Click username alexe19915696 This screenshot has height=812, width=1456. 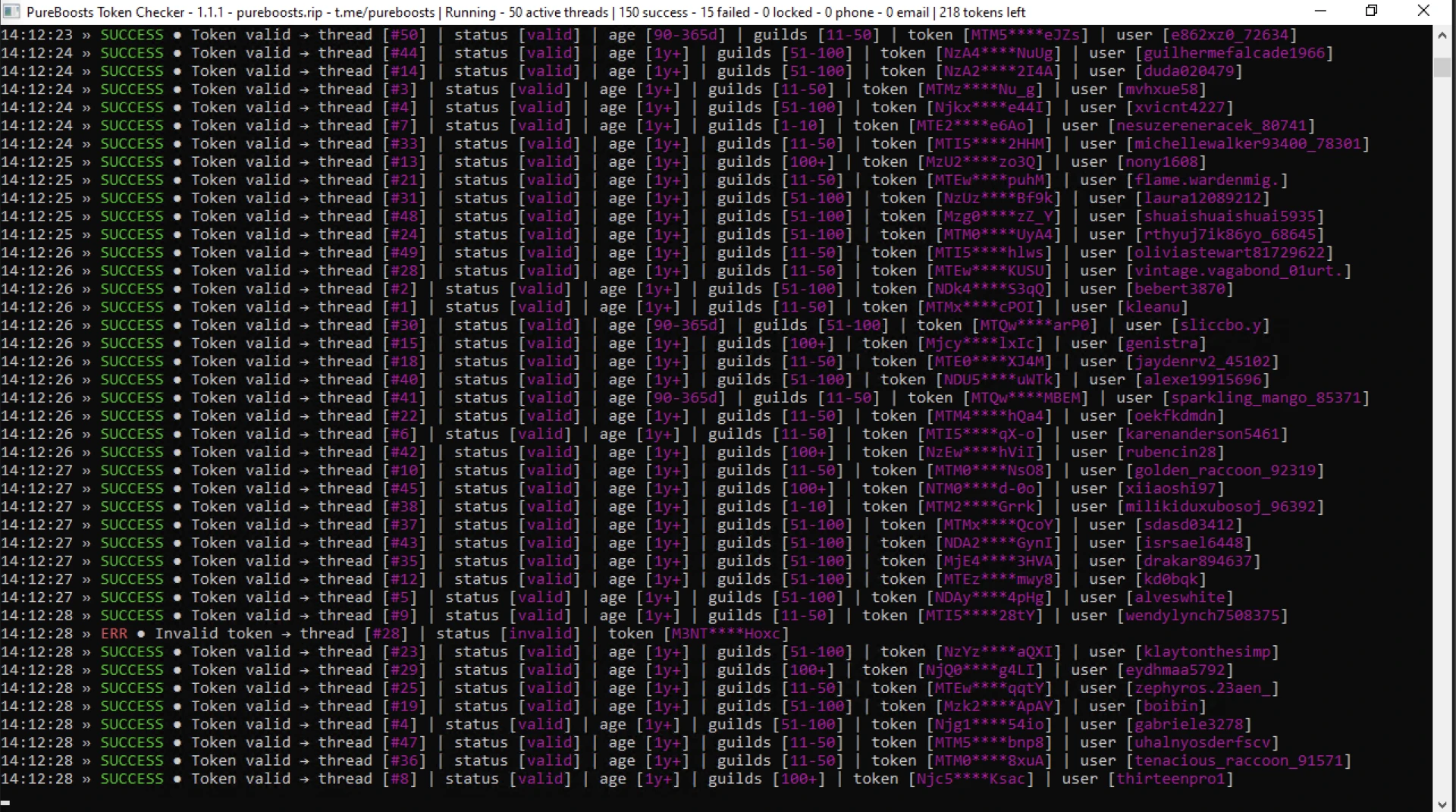[x=1203, y=380]
